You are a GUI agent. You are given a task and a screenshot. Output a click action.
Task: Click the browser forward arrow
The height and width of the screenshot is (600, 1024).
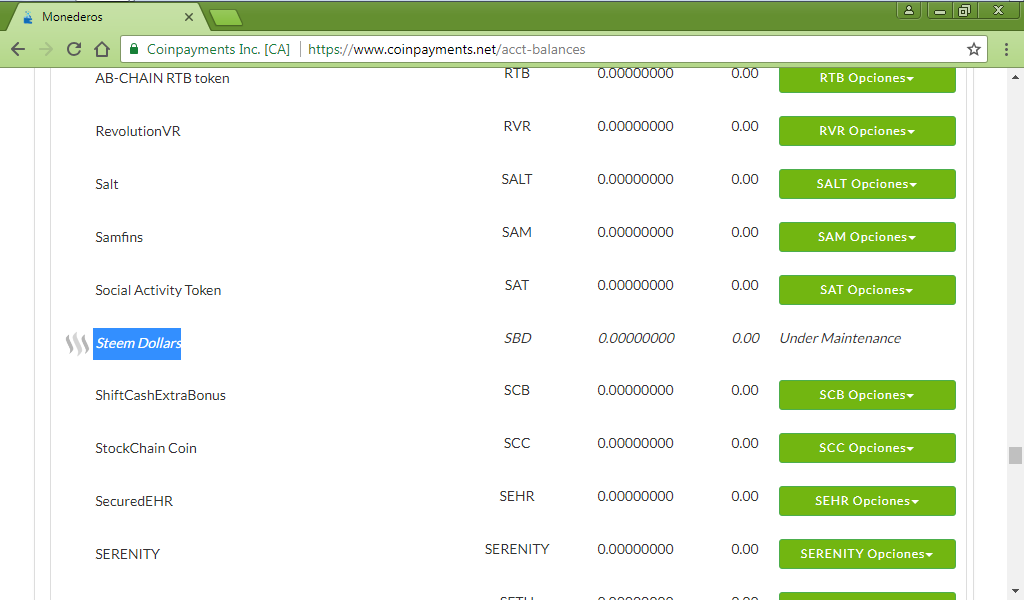pyautogui.click(x=46, y=49)
